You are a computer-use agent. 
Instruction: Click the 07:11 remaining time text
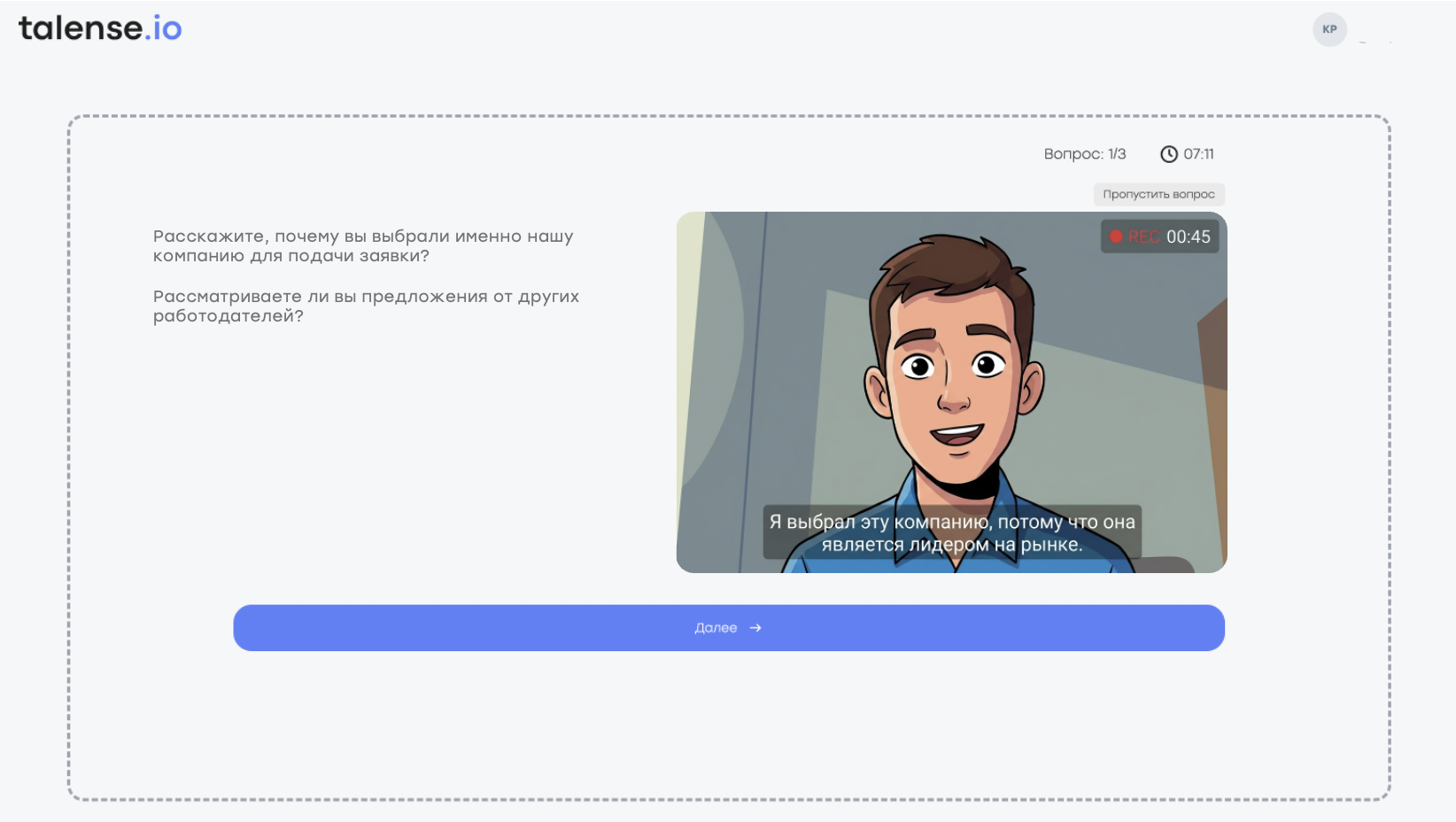pos(1198,154)
